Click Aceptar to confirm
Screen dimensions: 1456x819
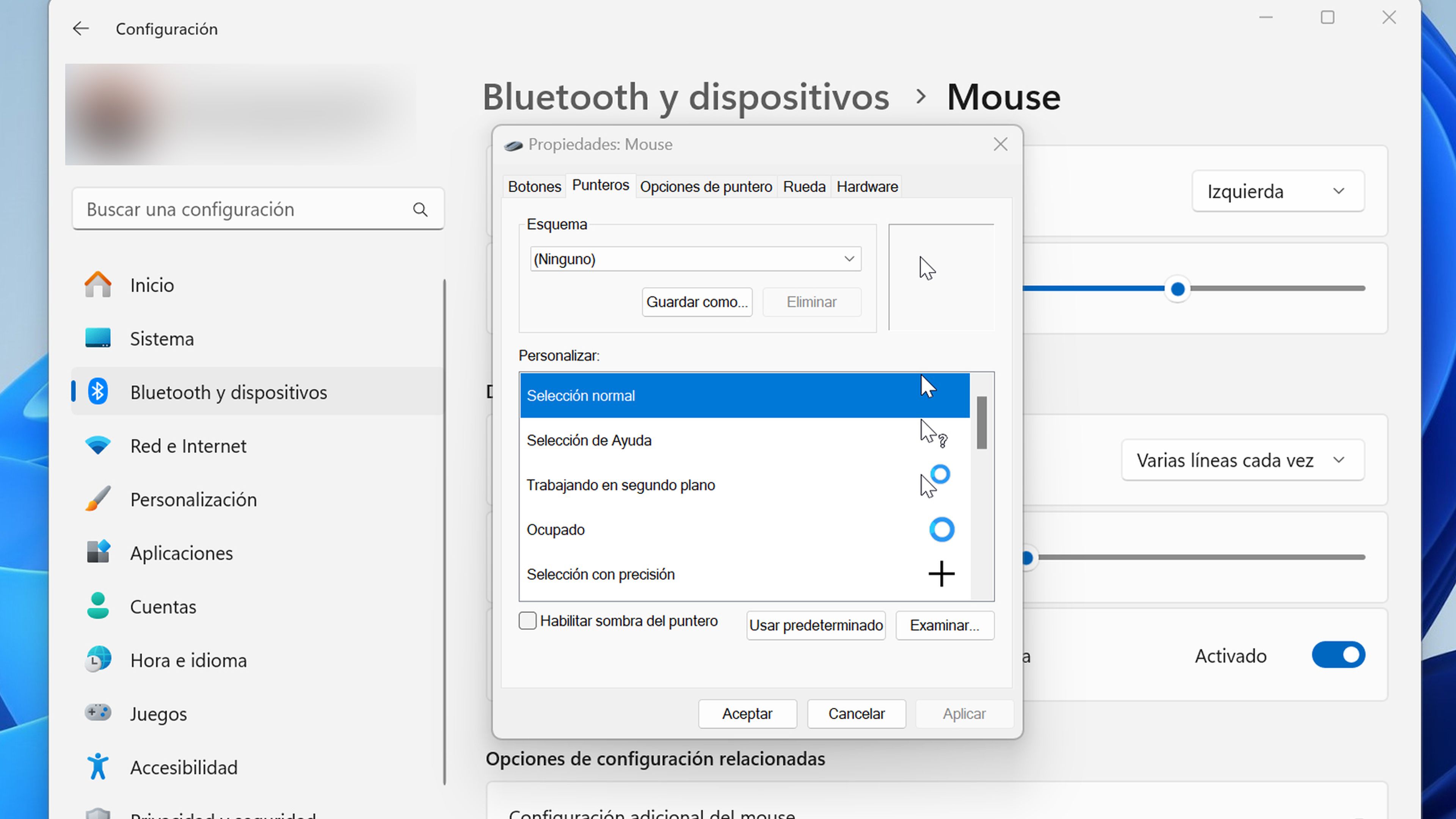click(747, 713)
